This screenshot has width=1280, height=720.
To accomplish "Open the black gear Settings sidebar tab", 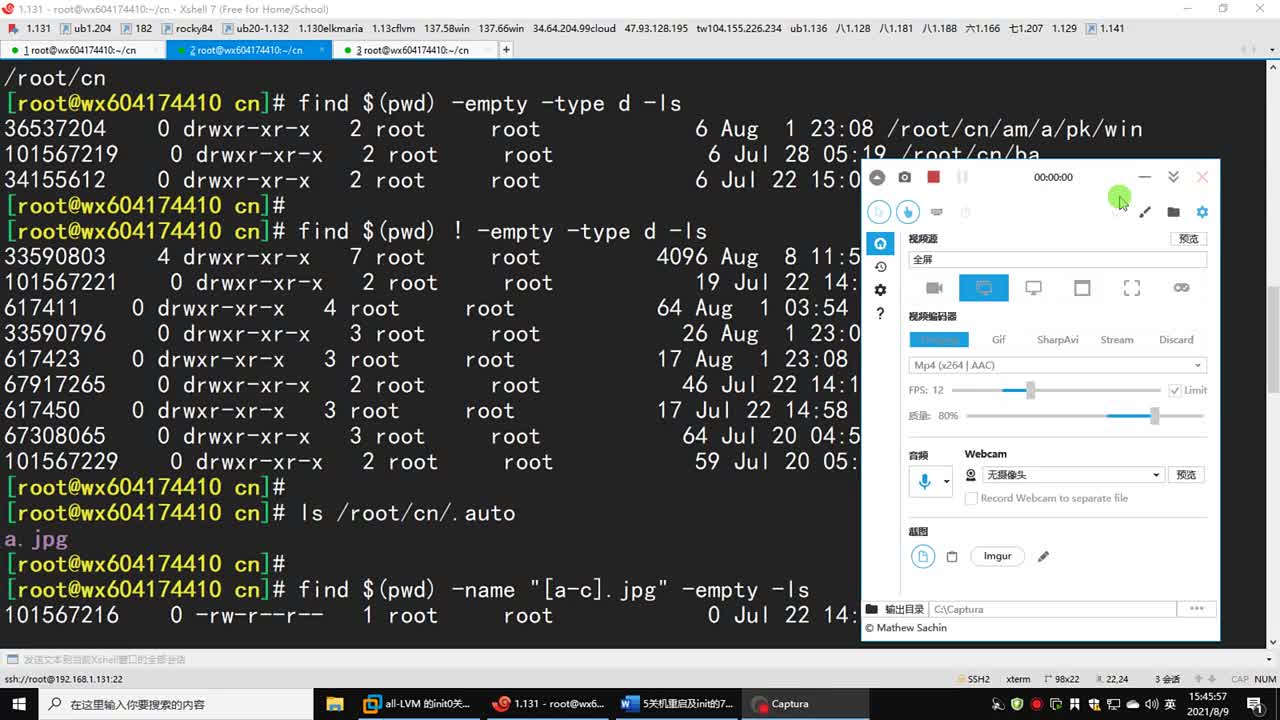I will [x=880, y=290].
